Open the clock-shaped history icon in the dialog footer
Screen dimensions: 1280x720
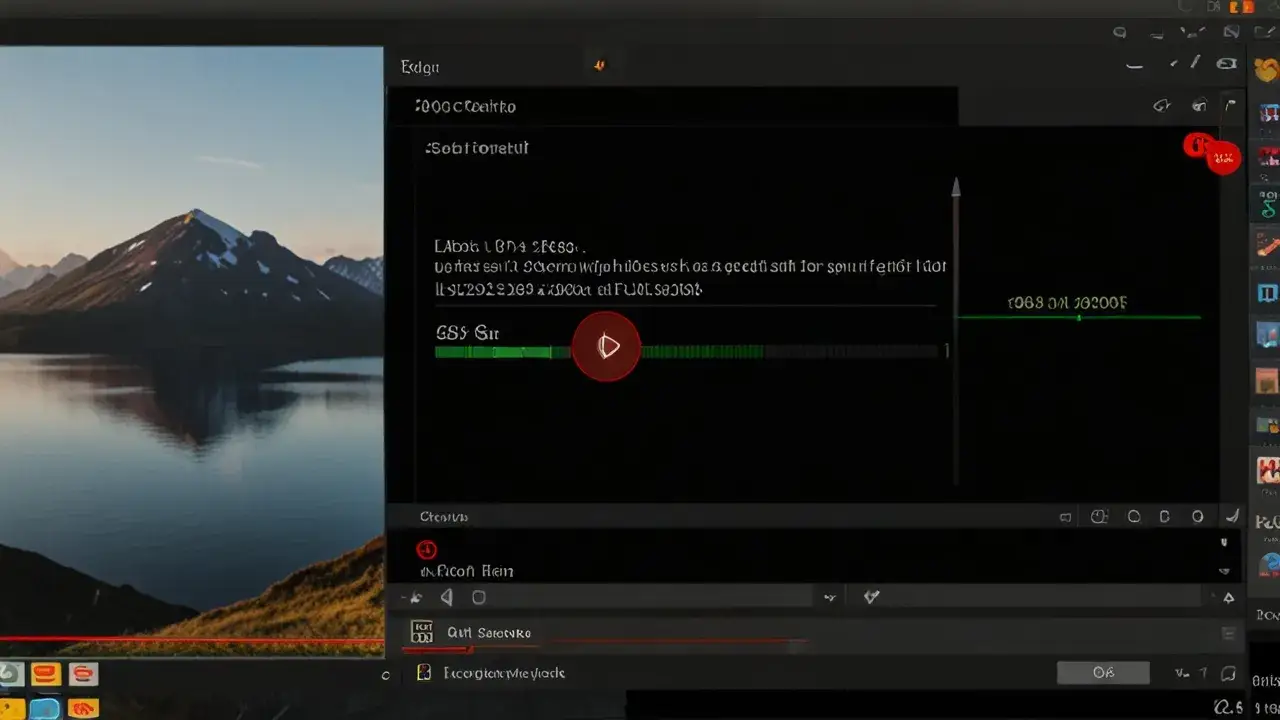[1098, 516]
